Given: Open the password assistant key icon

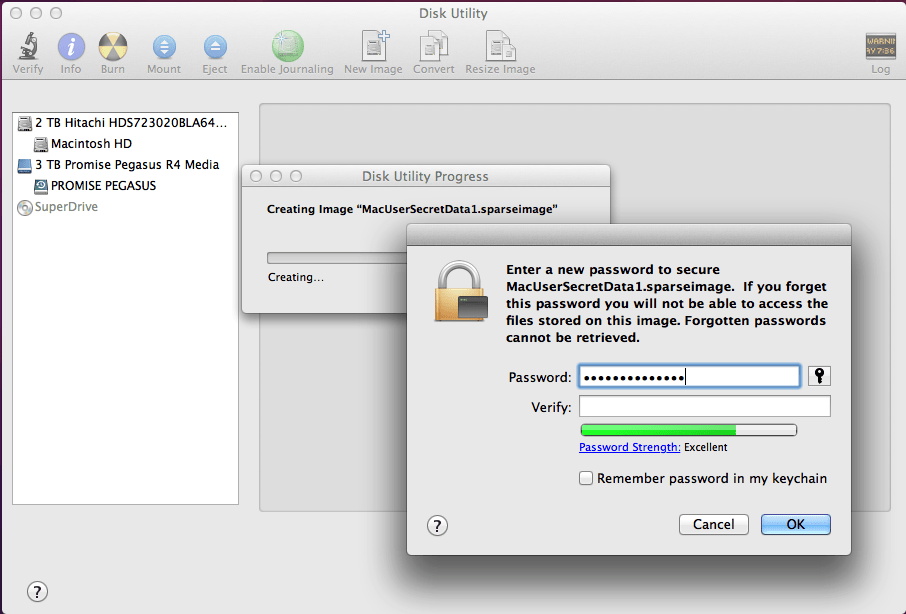Looking at the screenshot, I should pyautogui.click(x=818, y=375).
